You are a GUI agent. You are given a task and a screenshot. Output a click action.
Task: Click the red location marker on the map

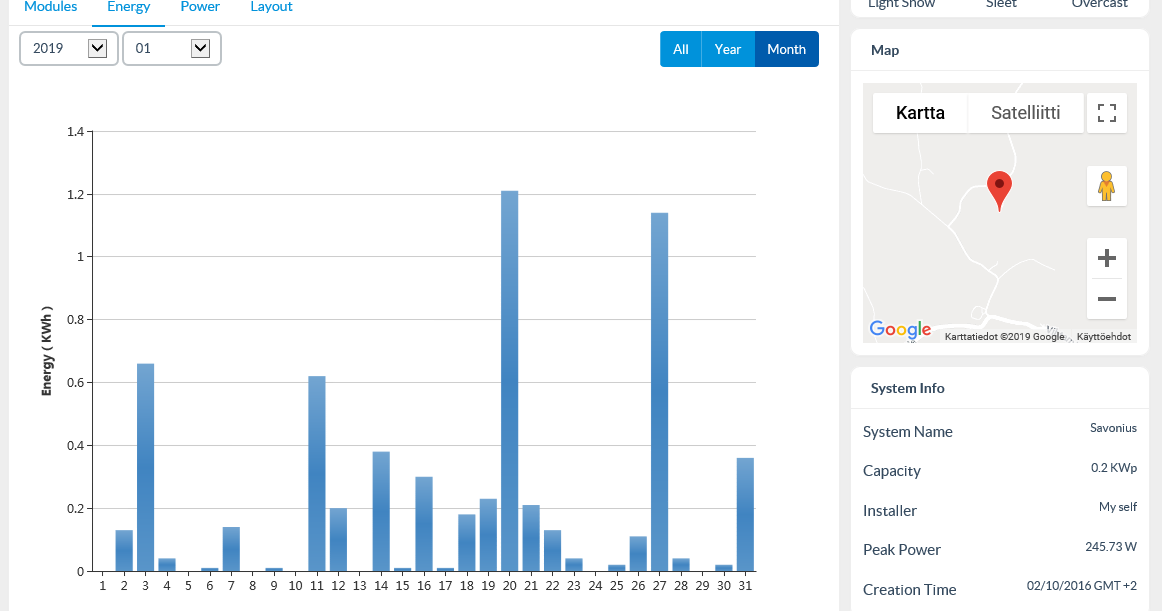[1000, 190]
